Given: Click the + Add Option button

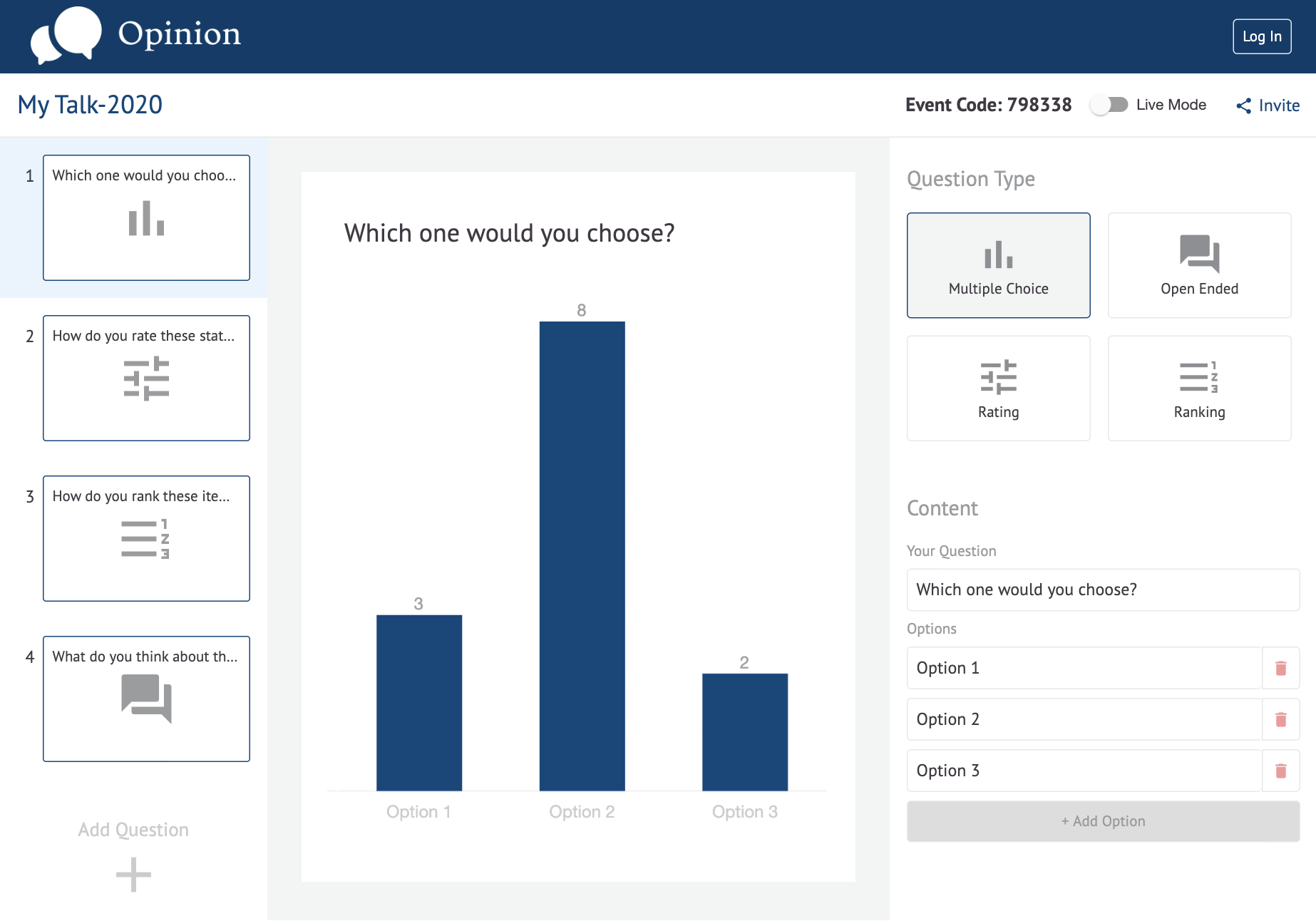Looking at the screenshot, I should [x=1103, y=821].
